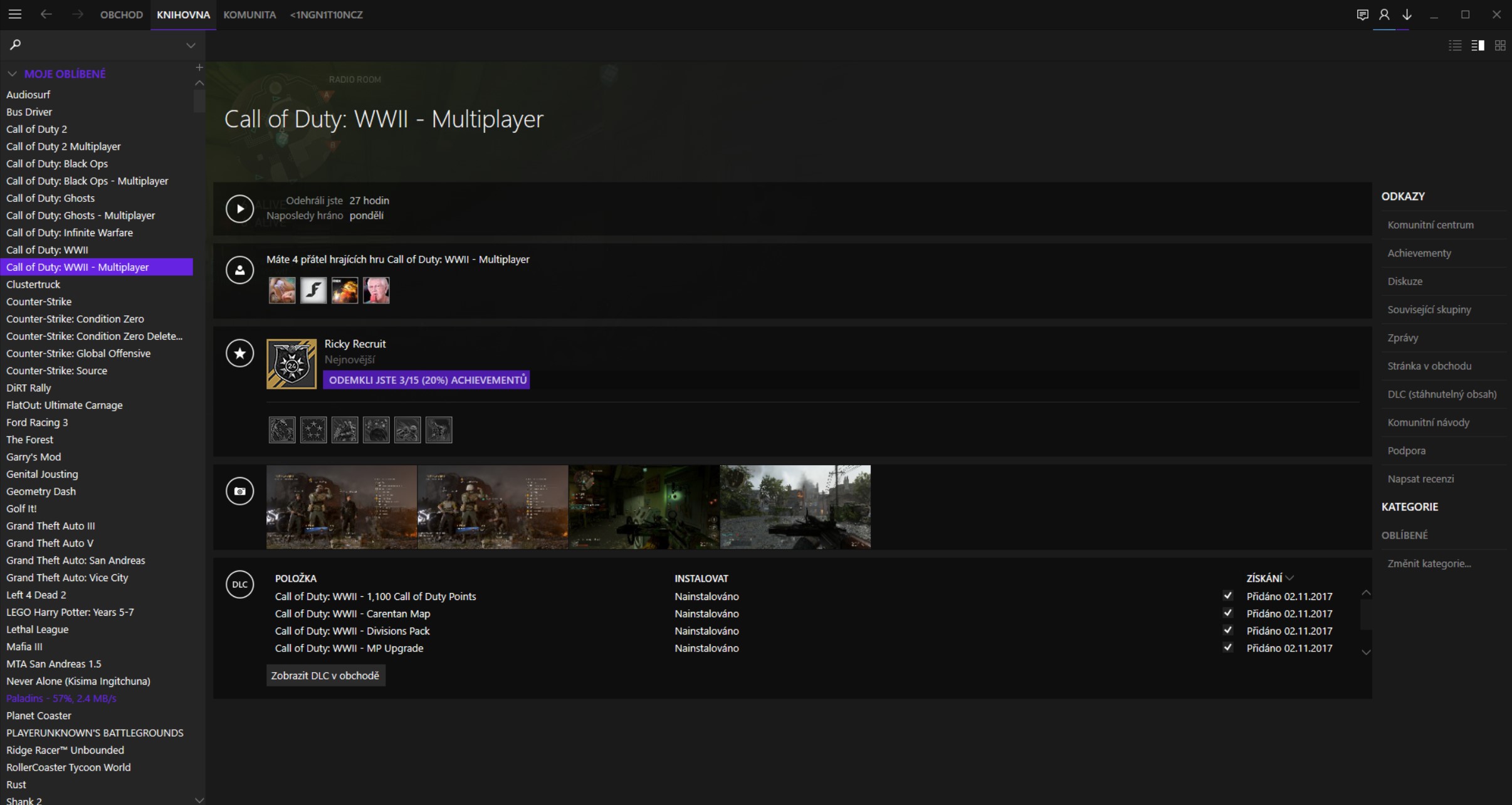The width and height of the screenshot is (1512, 805).
Task: Go forward with the right arrow
Action: (x=77, y=14)
